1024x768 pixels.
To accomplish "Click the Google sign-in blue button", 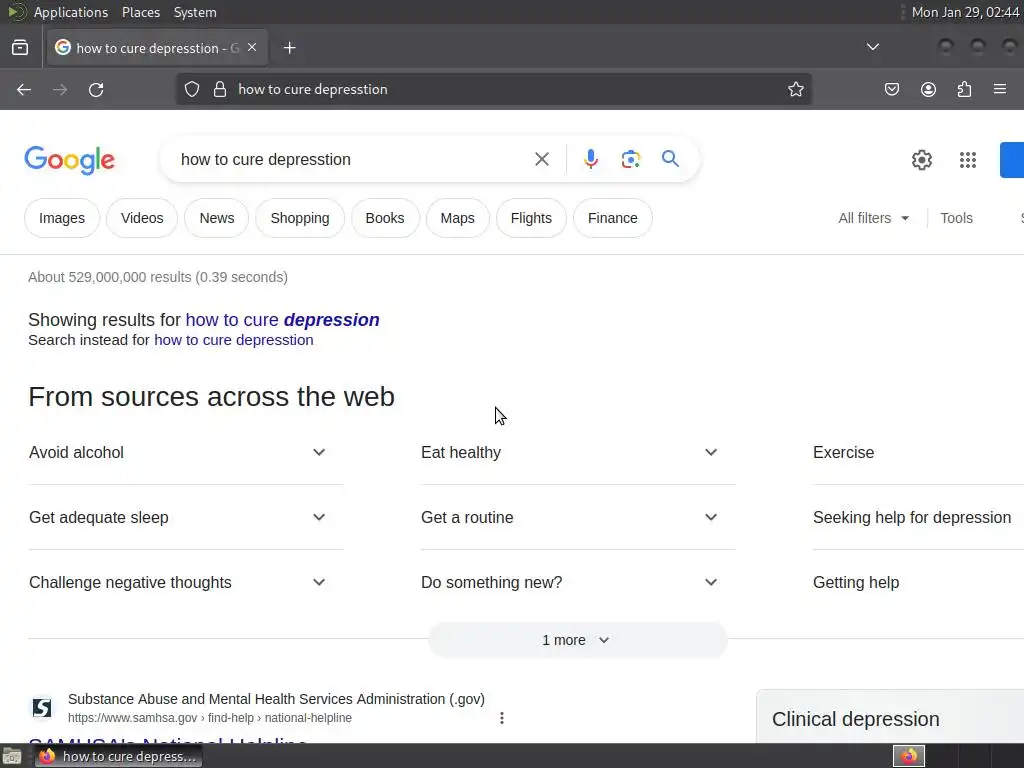I will pyautogui.click(x=1012, y=160).
